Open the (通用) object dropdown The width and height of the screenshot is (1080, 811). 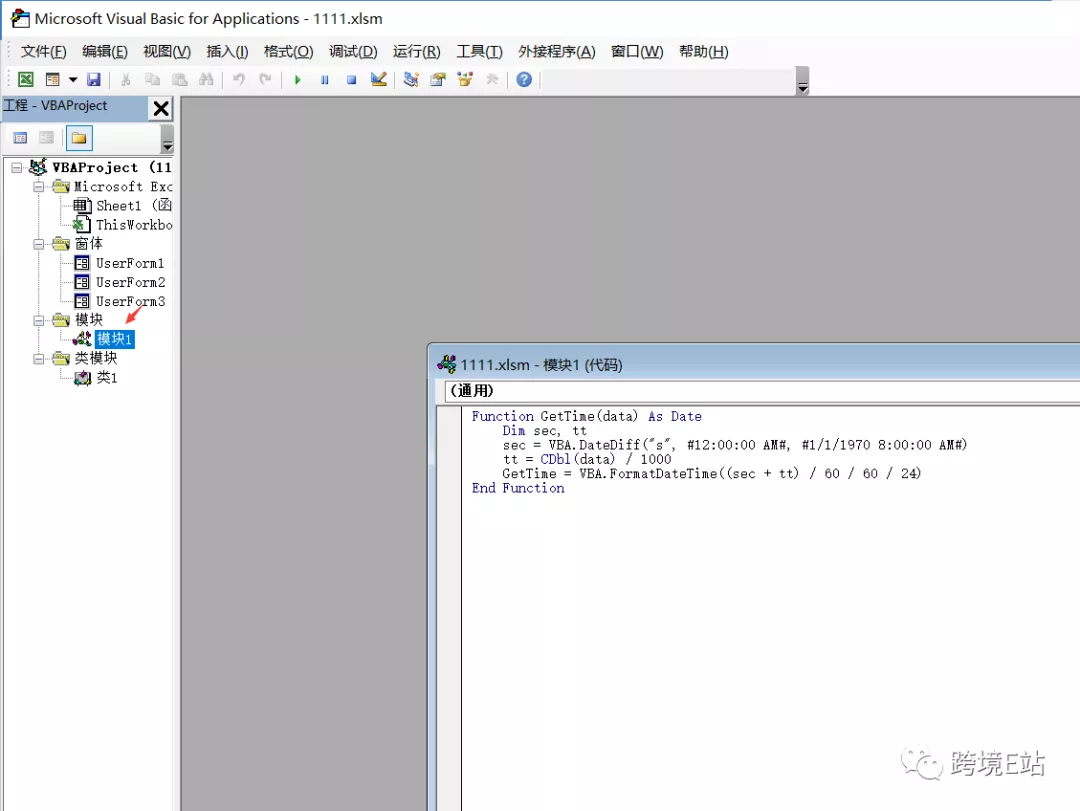tap(762, 391)
